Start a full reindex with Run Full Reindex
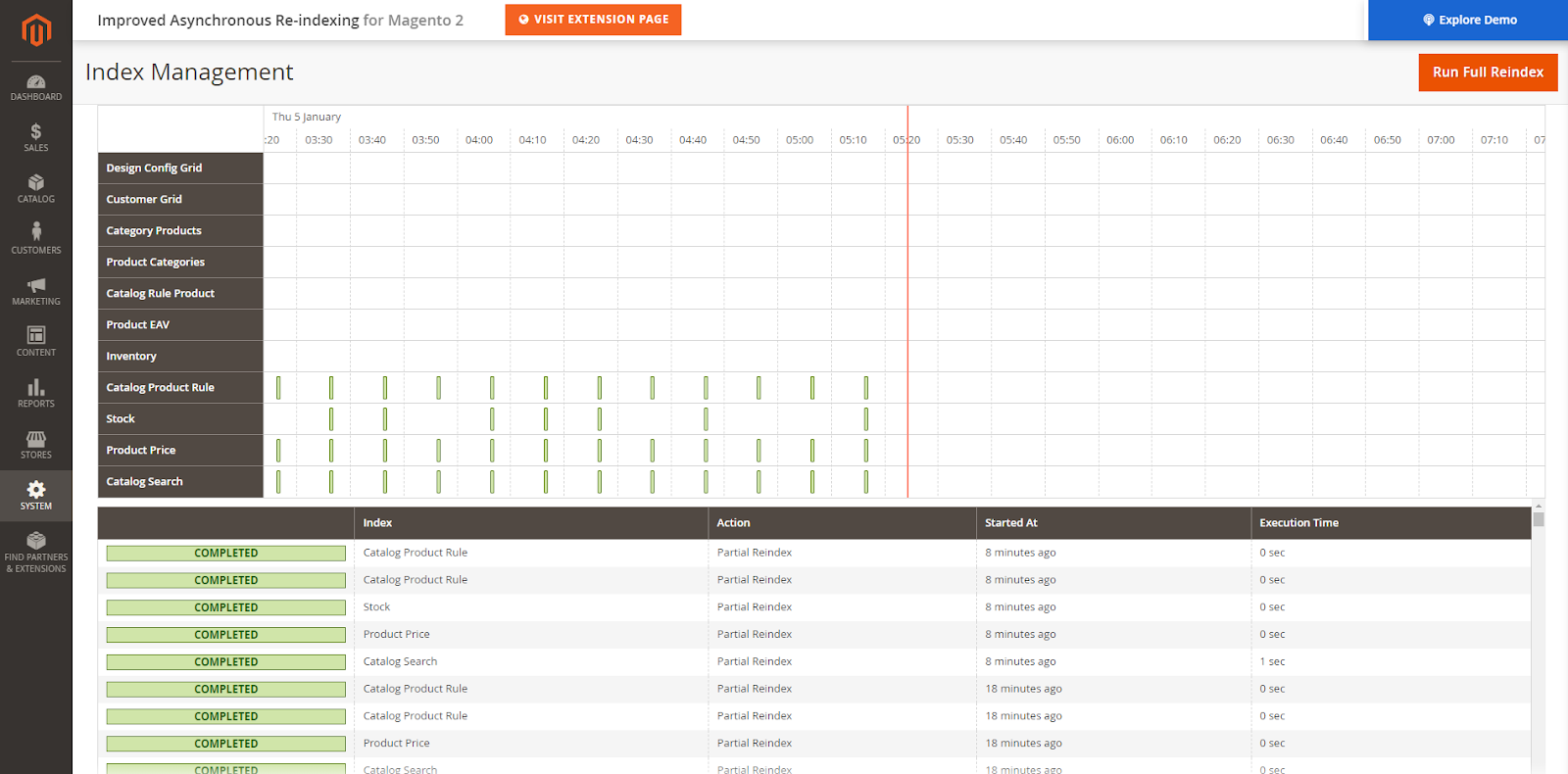Image resolution: width=1568 pixels, height=774 pixels. [x=1488, y=73]
